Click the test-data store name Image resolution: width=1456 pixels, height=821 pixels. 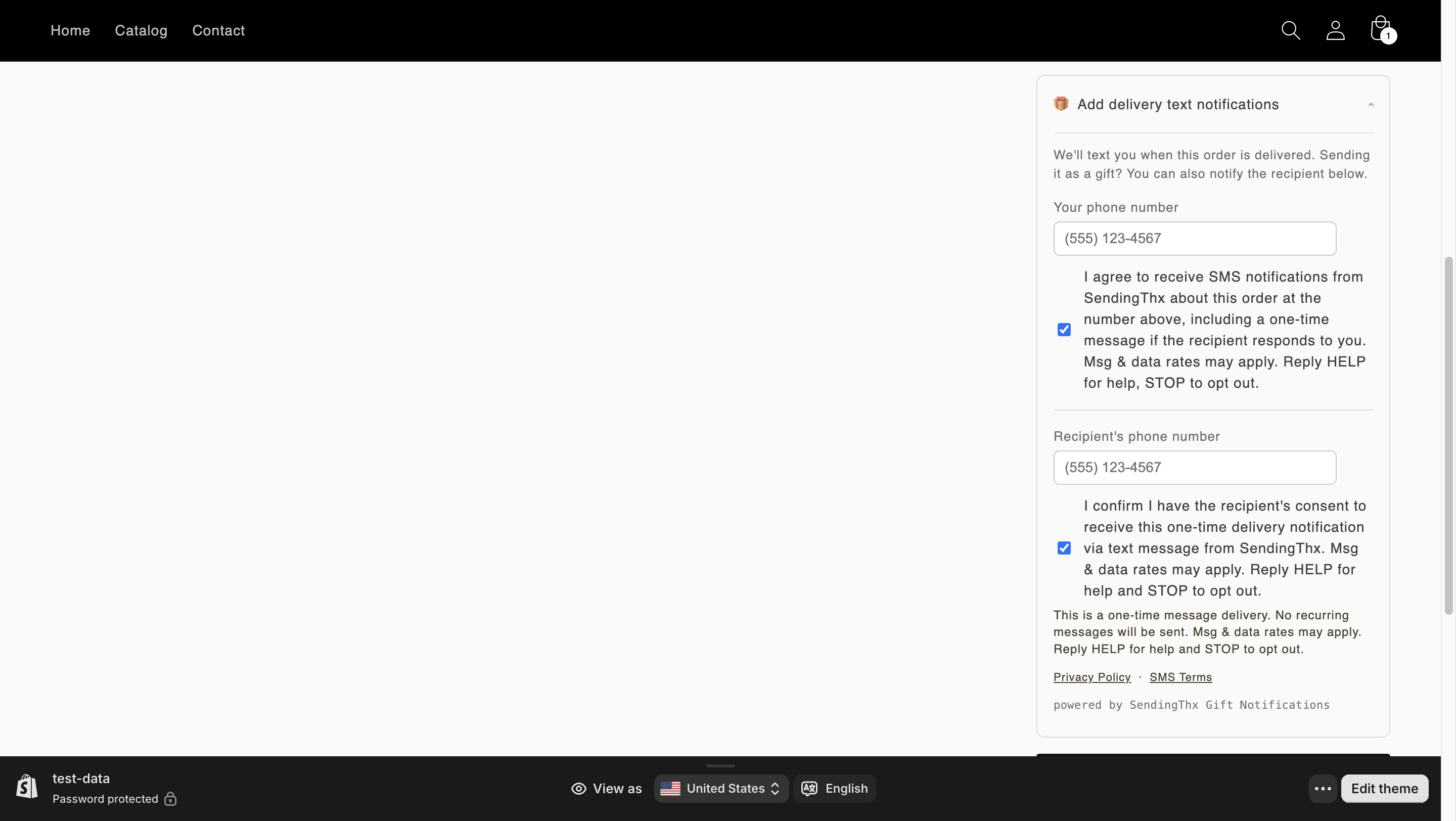81,778
